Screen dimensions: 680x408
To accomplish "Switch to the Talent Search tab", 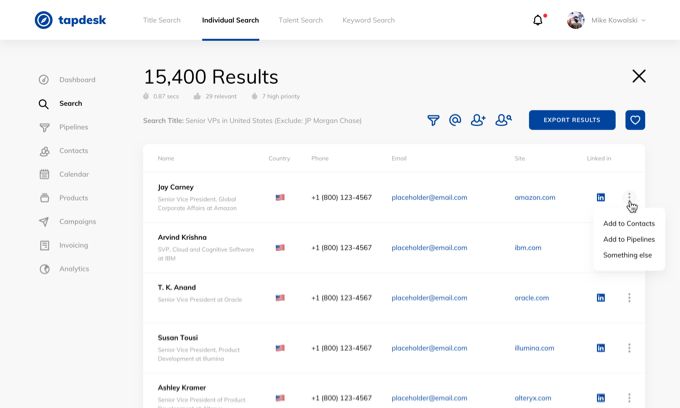I will 301,20.
